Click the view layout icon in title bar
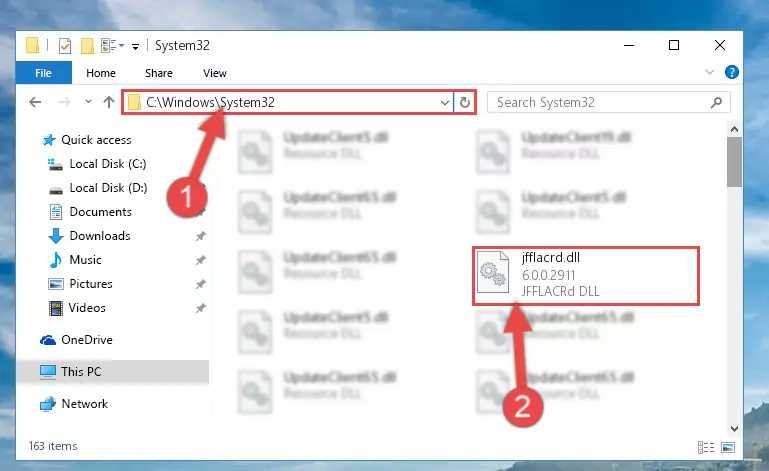The image size is (769, 471). point(112,46)
